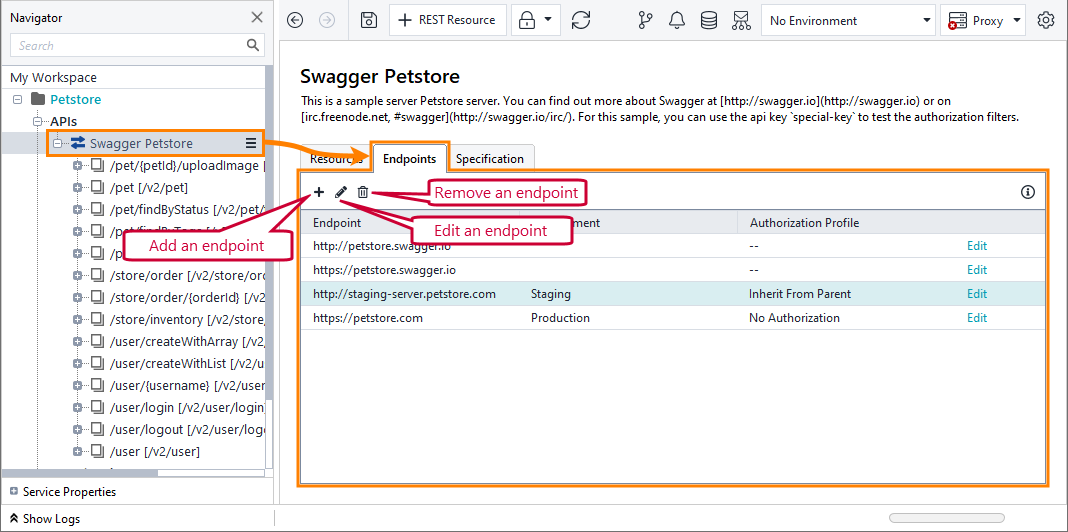
Task: Expand the /pet [/v2/pet] resource
Action: (78, 187)
